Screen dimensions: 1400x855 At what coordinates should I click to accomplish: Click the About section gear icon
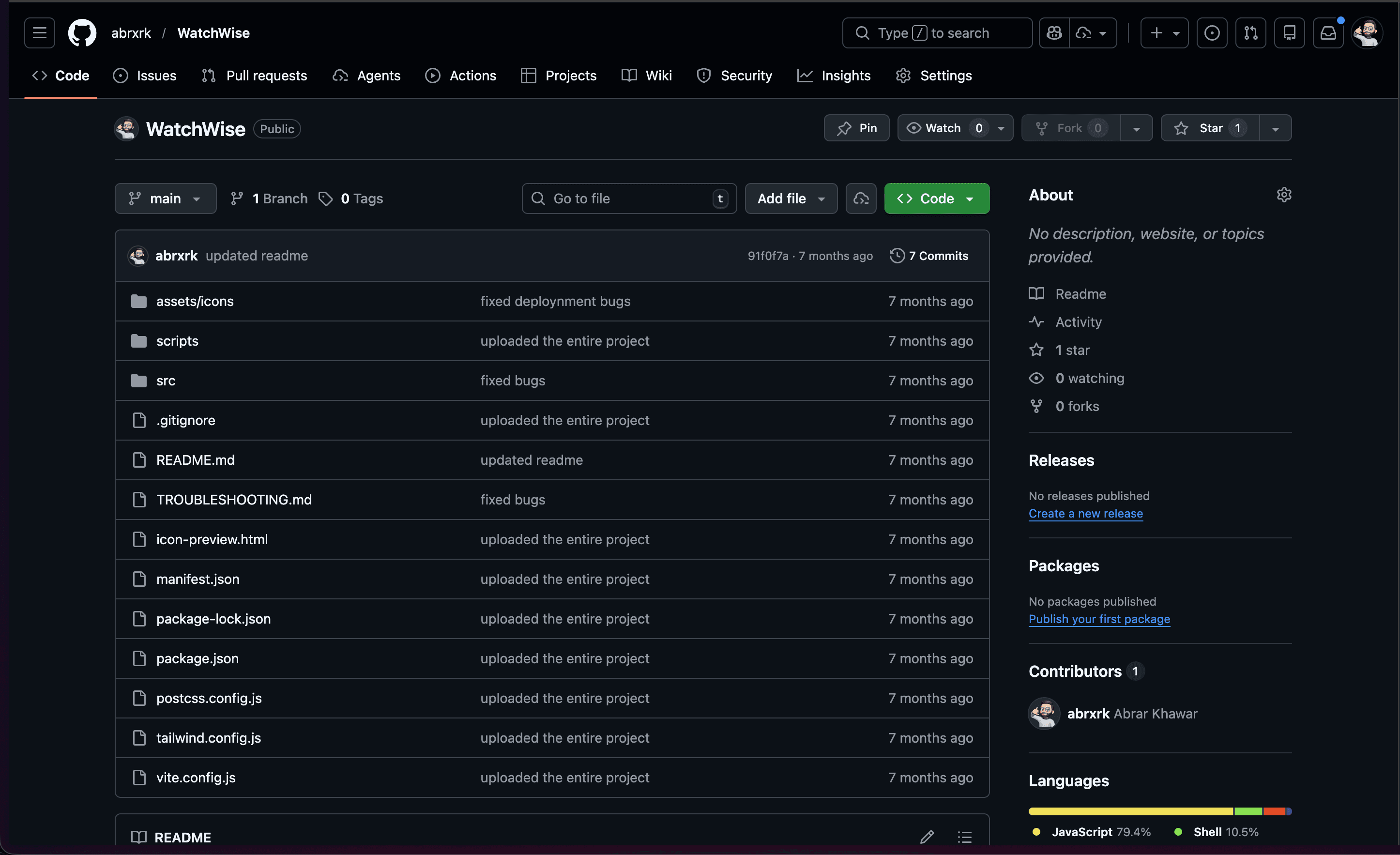tap(1283, 195)
